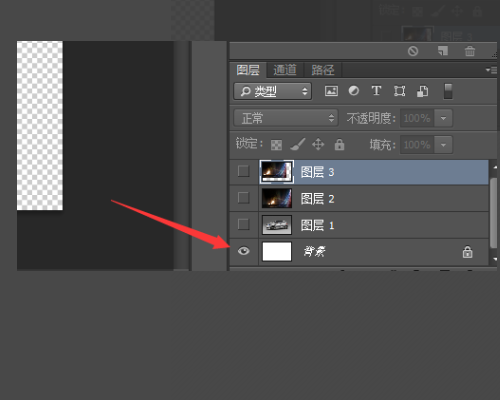This screenshot has width=500, height=400.
Task: Click the trash delete icon
Action: coord(470,51)
